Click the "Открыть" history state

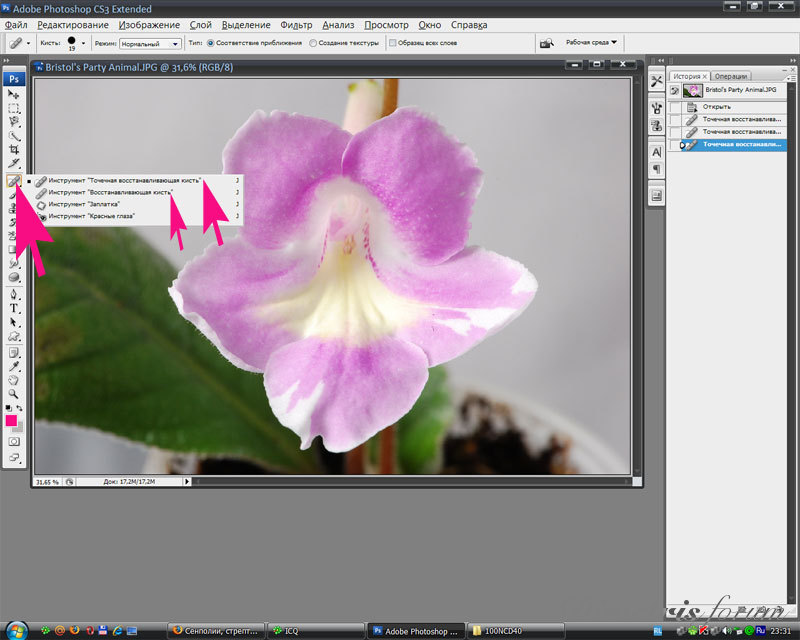click(x=716, y=106)
